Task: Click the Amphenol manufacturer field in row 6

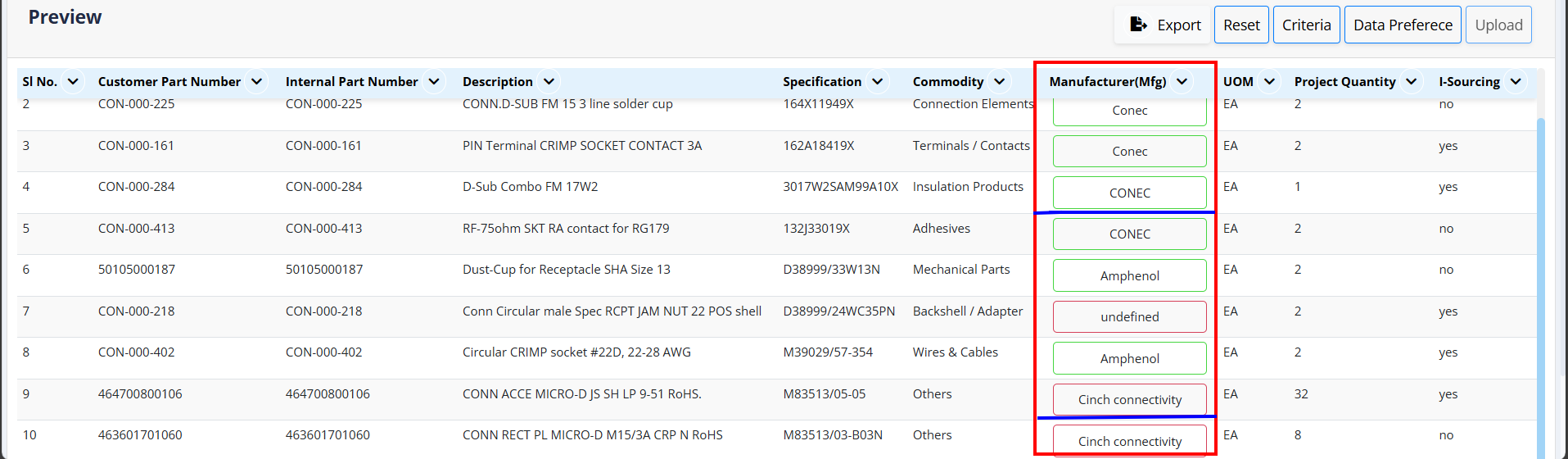Action: pos(1129,275)
